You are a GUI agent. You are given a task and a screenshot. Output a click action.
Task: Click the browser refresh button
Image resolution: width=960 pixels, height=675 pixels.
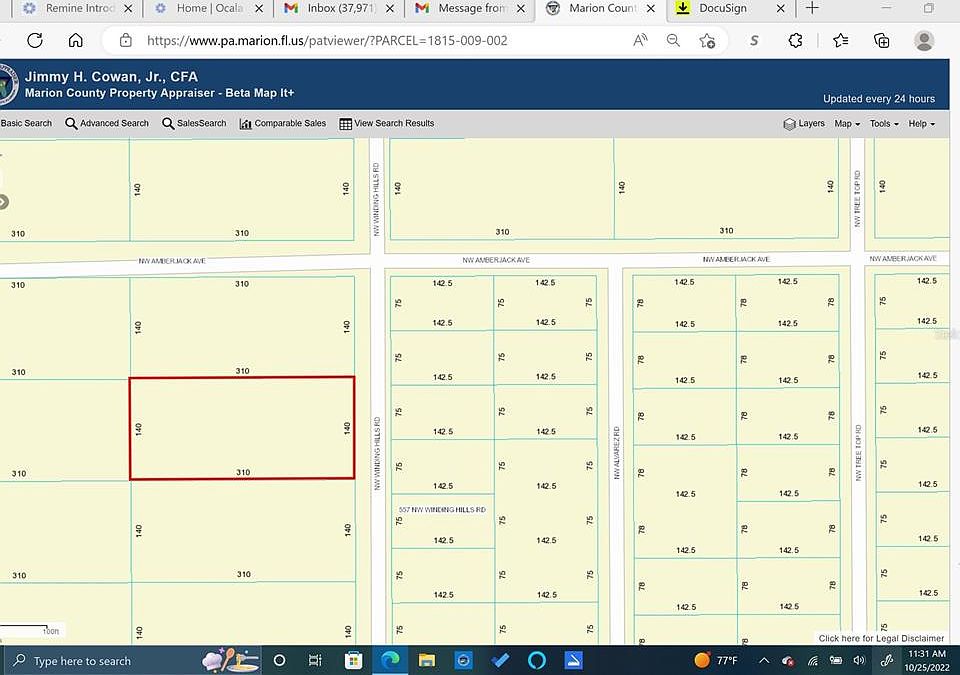click(35, 41)
